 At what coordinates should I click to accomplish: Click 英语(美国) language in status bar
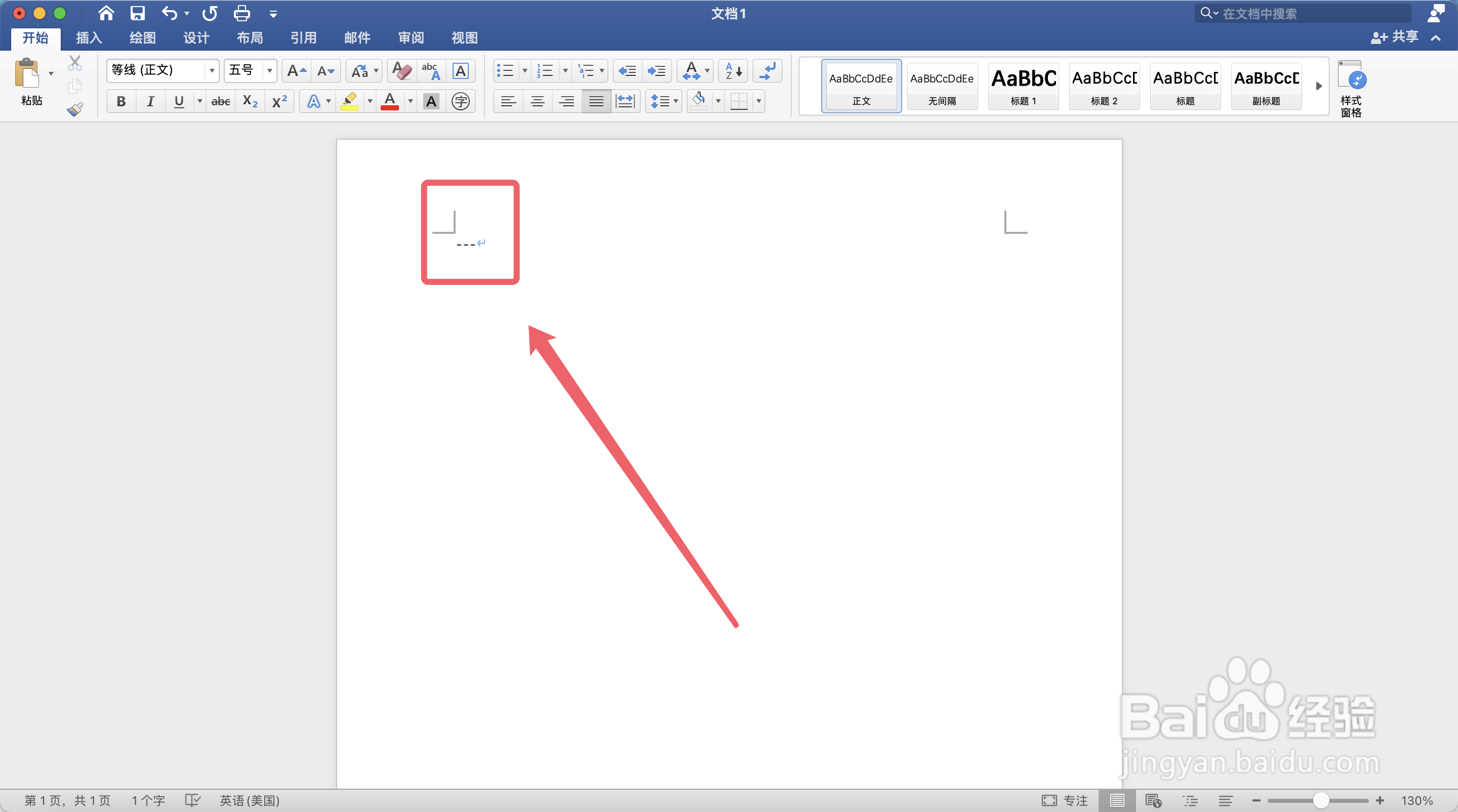(250, 800)
